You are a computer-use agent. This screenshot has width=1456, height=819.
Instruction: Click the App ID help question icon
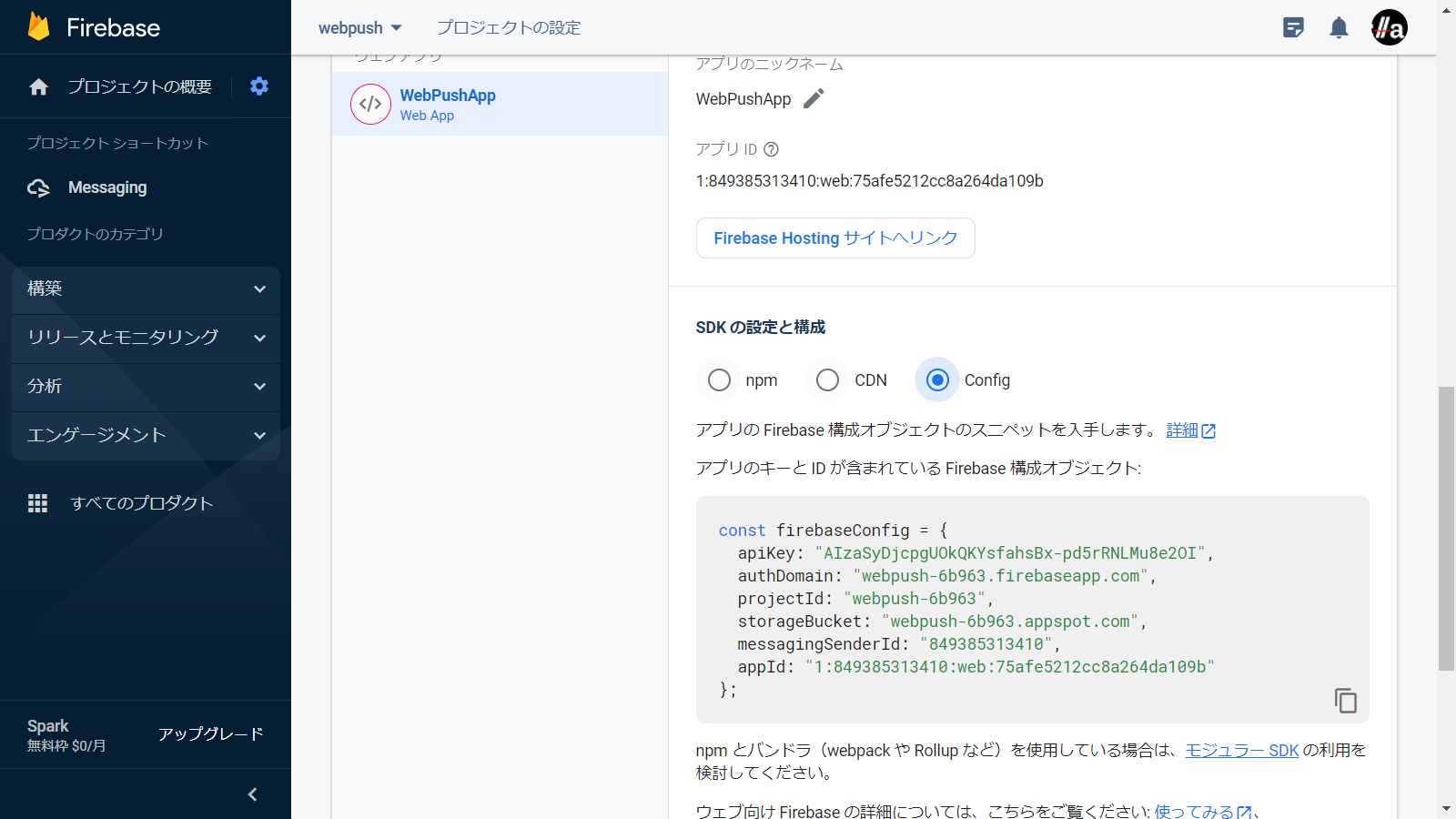[771, 149]
